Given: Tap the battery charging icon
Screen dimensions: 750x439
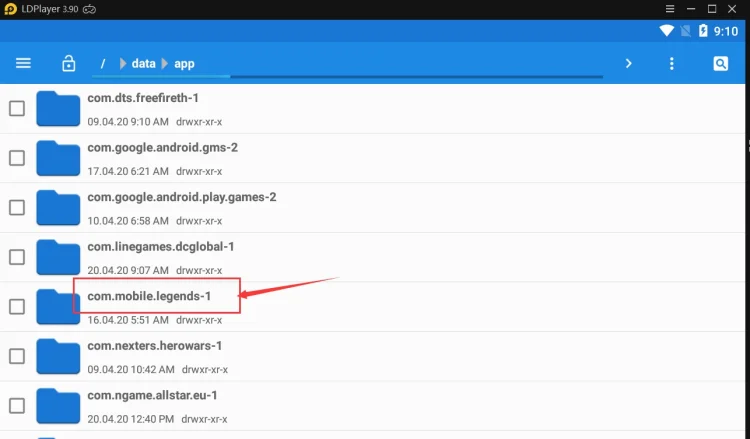Looking at the screenshot, I should click(703, 31).
